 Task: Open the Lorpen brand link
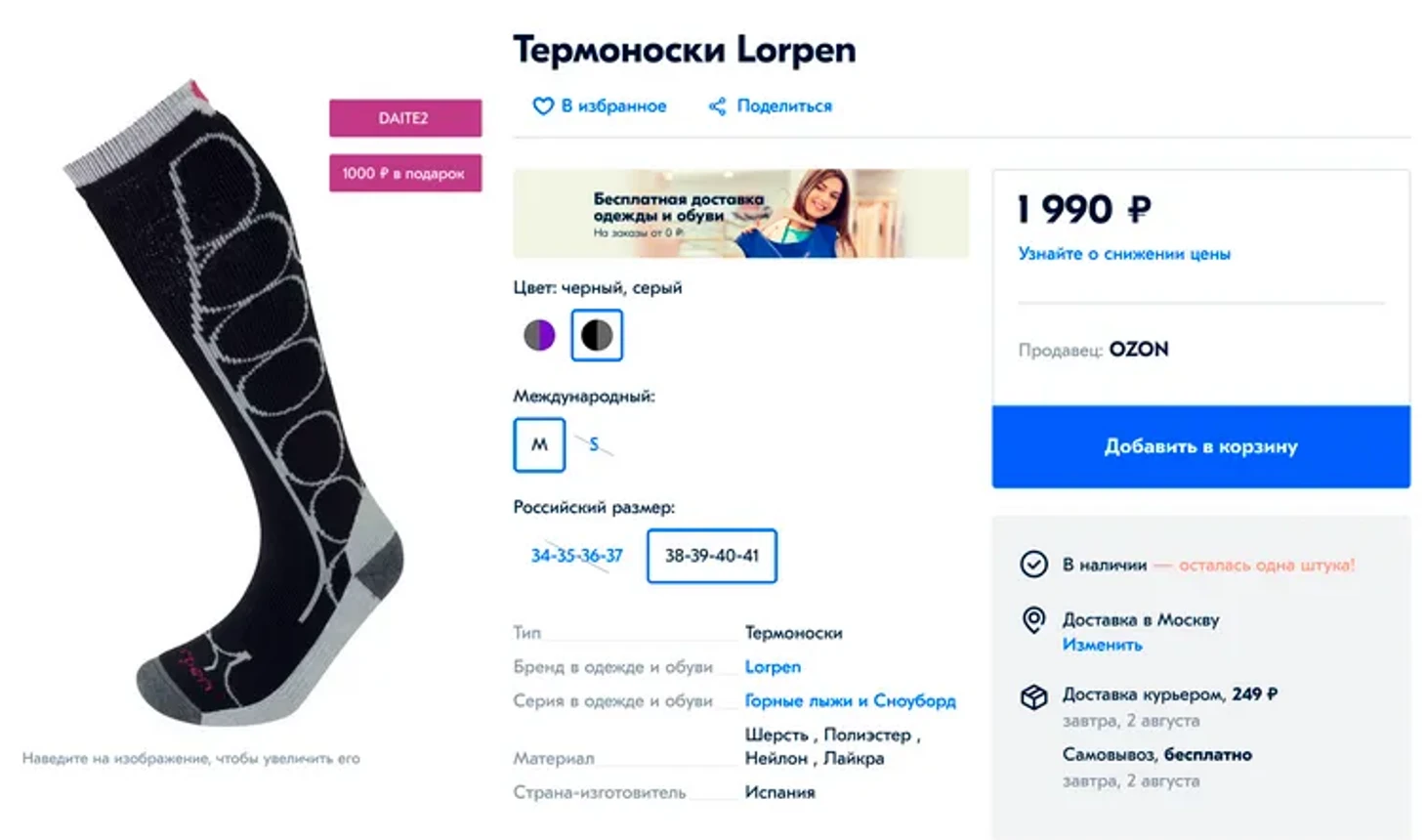coord(773,667)
